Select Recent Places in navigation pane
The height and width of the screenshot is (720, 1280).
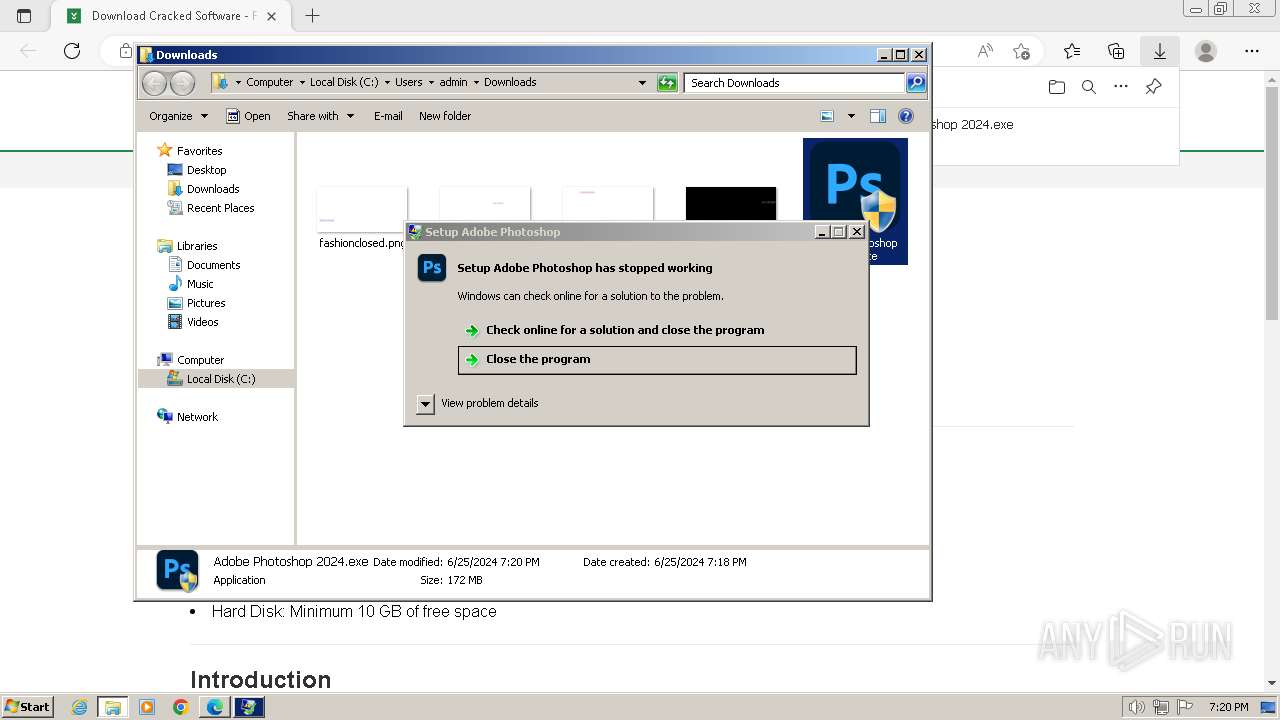220,208
